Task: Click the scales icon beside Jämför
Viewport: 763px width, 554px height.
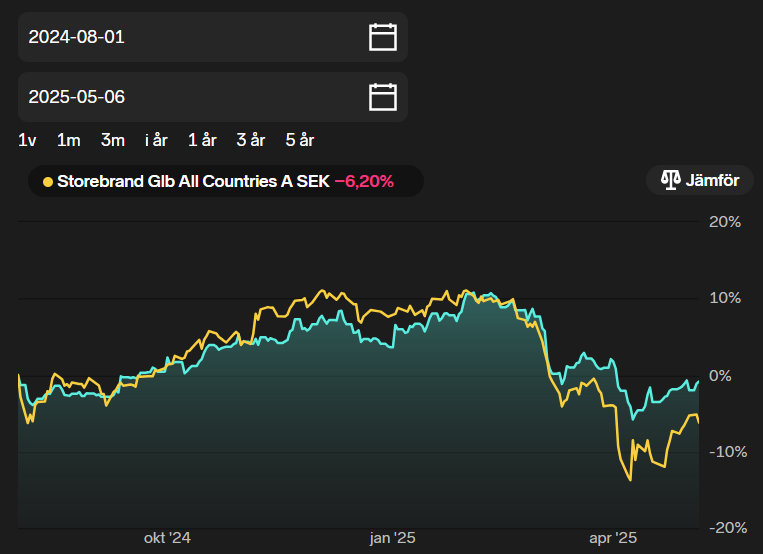Action: [670, 181]
